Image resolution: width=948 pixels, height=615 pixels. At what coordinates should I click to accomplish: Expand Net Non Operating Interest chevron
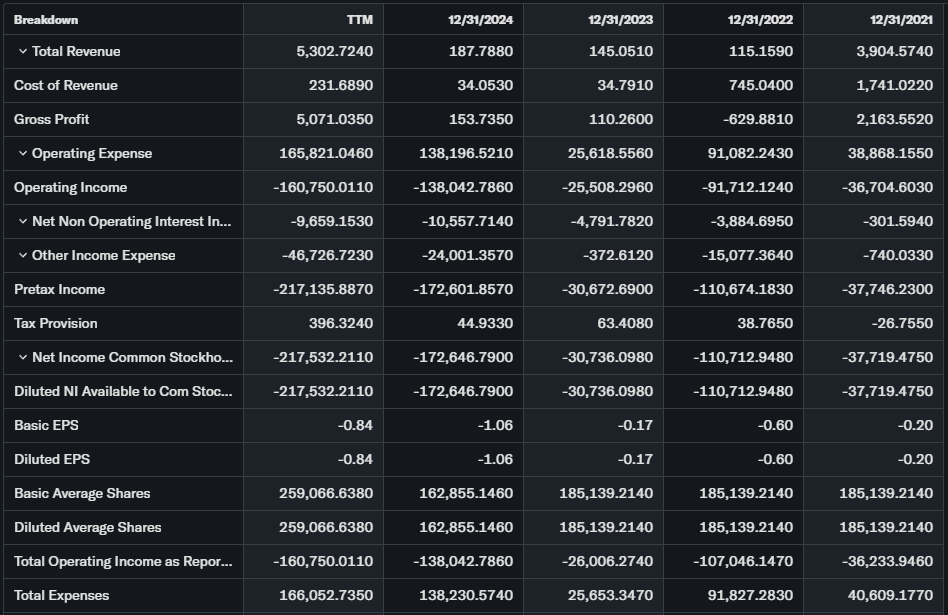click(x=22, y=221)
